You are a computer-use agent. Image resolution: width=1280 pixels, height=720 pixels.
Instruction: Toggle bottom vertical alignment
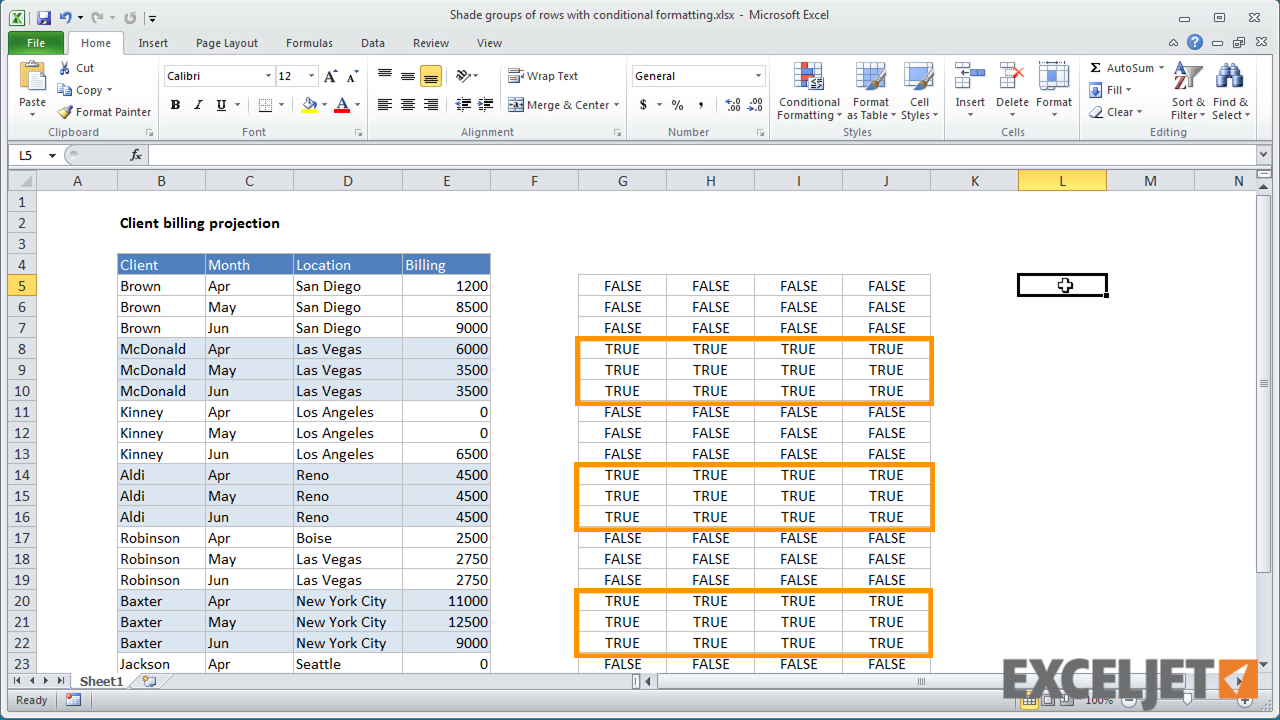coord(431,76)
